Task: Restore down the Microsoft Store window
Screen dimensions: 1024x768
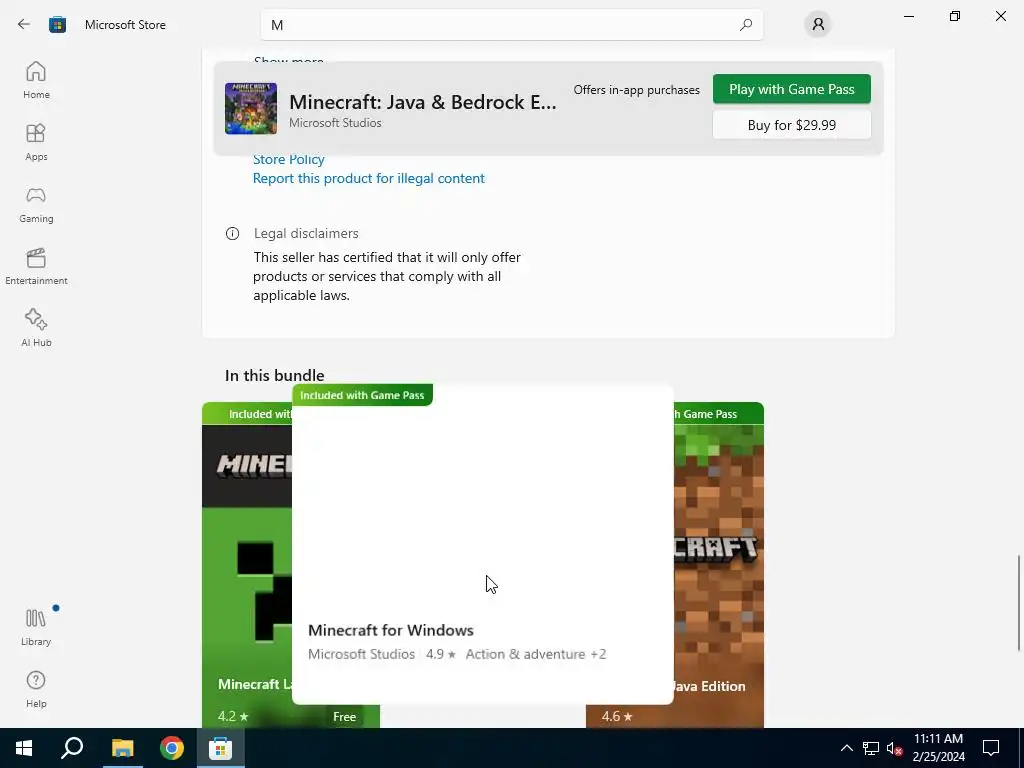Action: (x=955, y=16)
